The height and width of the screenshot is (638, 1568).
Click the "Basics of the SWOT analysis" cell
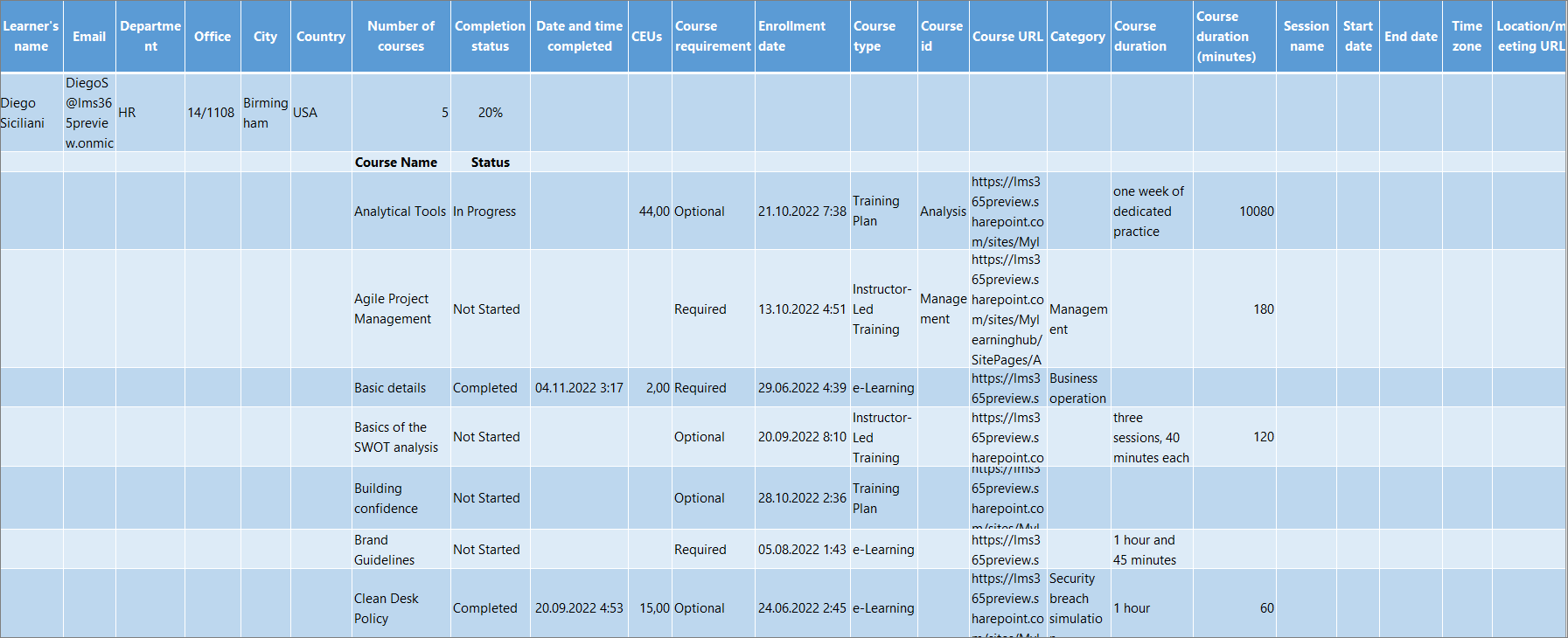[x=396, y=437]
